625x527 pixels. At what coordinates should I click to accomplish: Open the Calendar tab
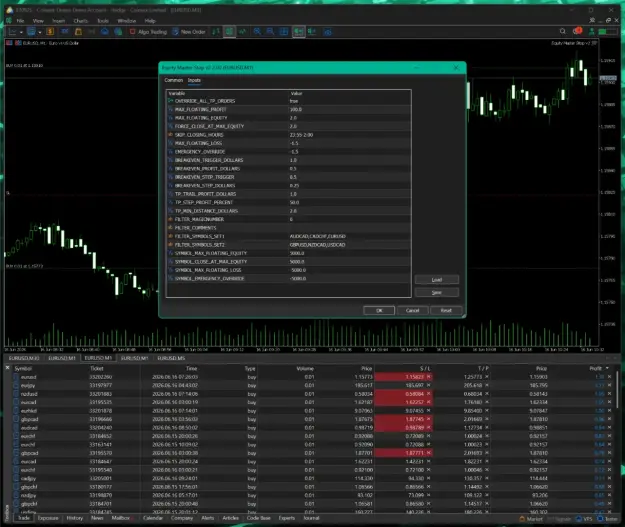(x=153, y=518)
